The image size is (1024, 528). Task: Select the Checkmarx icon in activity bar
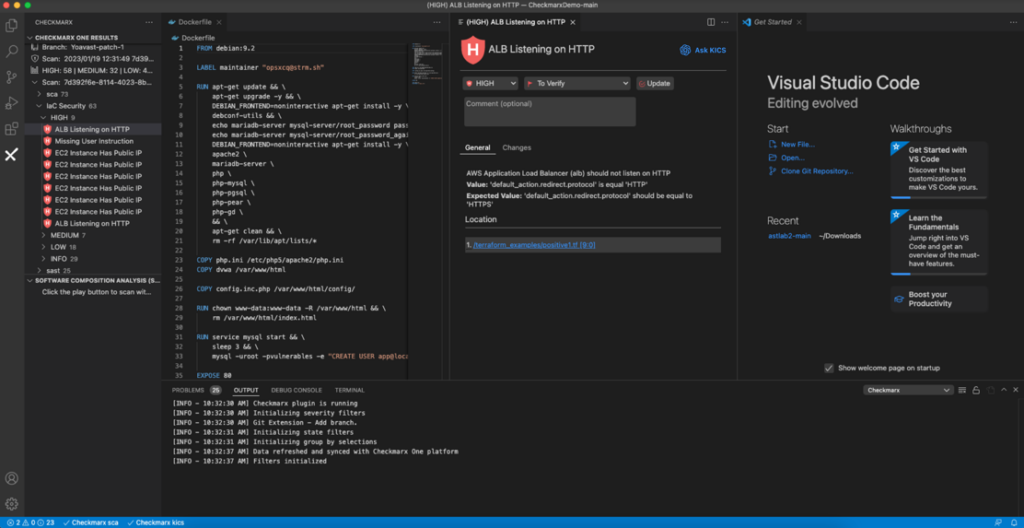tap(12, 155)
